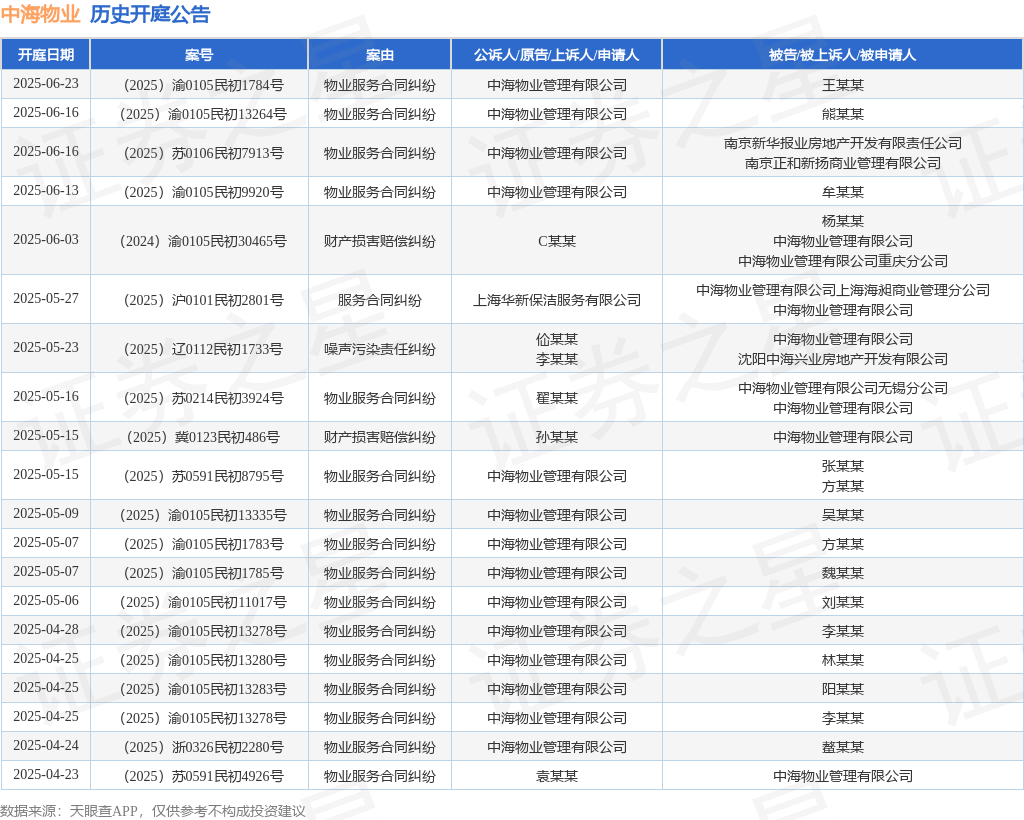Select case number (2025)渝0105民初1785号
Image resolution: width=1024 pixels, height=820 pixels.
click(x=203, y=573)
